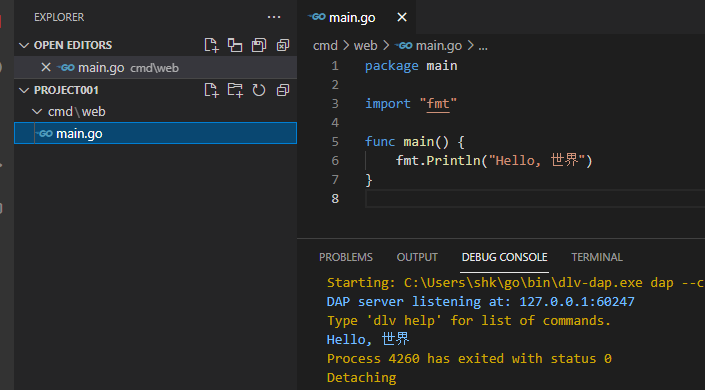Save all open editors
This screenshot has height=390, width=705.
click(x=259, y=45)
